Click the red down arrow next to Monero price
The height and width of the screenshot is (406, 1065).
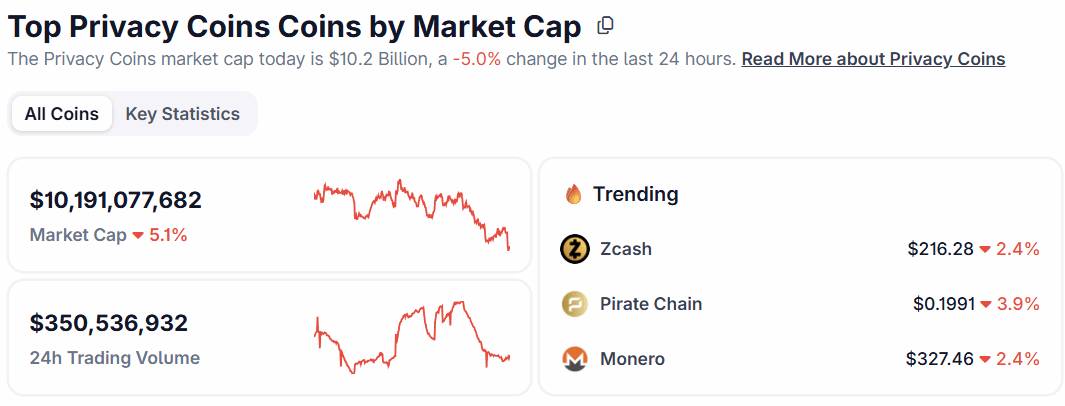985,359
